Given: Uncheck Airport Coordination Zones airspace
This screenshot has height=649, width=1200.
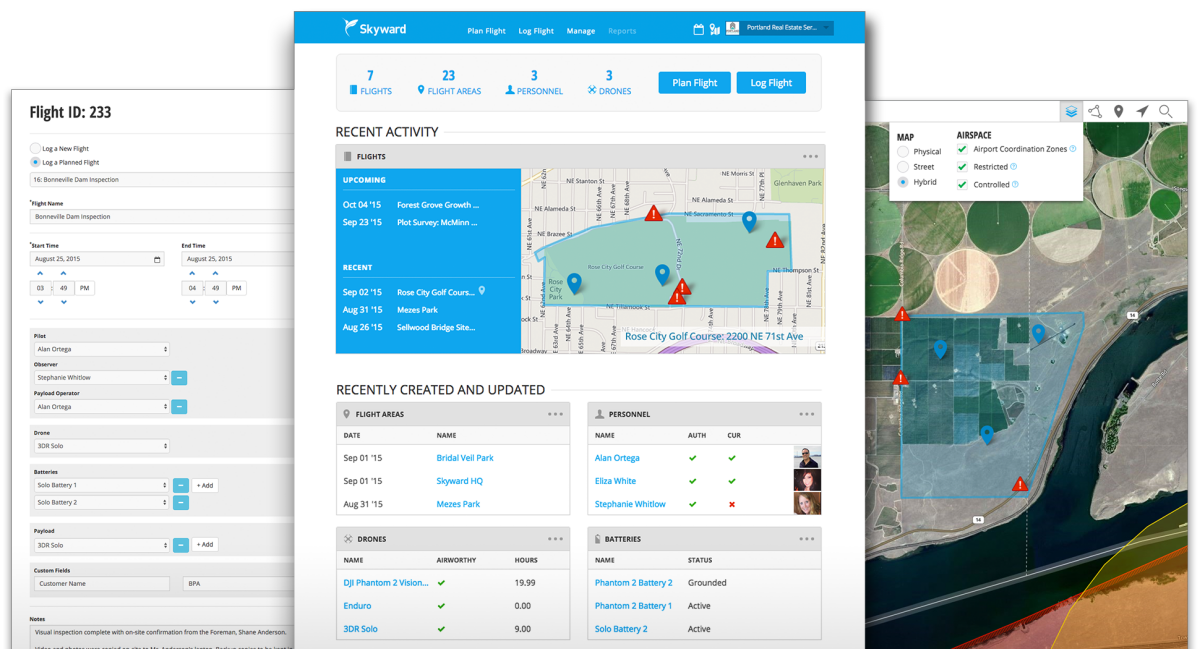Looking at the screenshot, I should [962, 149].
